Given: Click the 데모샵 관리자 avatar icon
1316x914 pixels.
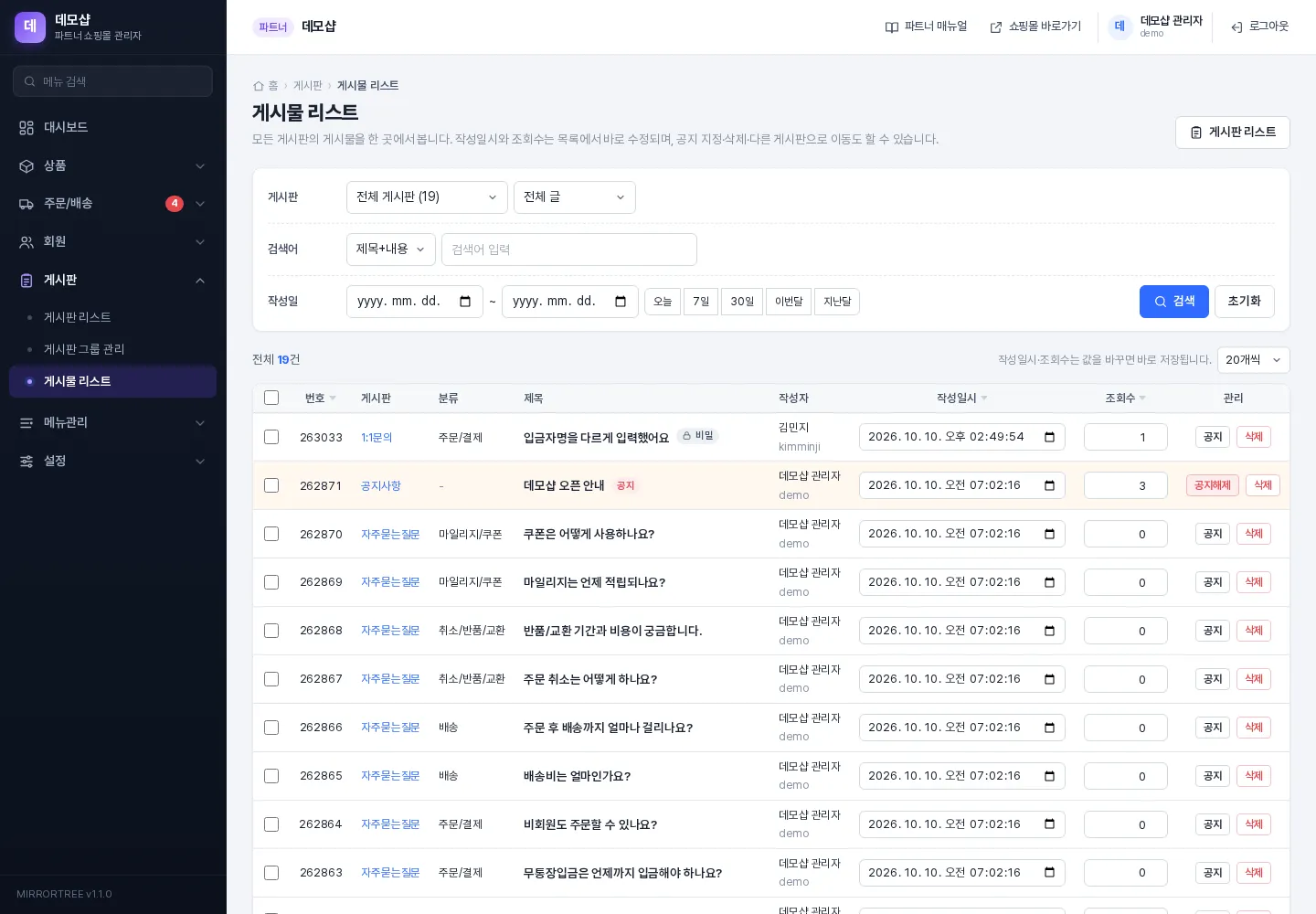Looking at the screenshot, I should coord(1120,27).
